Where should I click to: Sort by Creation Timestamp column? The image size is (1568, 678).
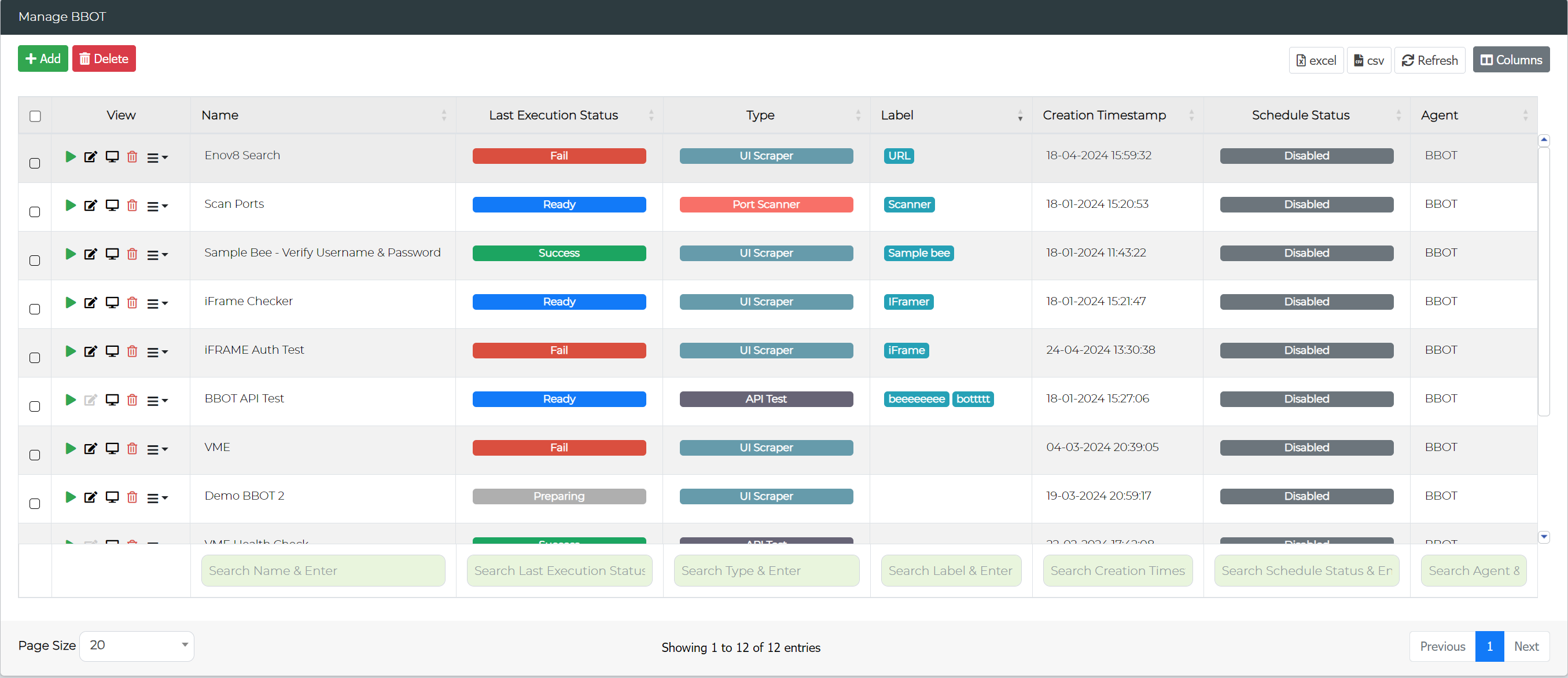[1118, 115]
